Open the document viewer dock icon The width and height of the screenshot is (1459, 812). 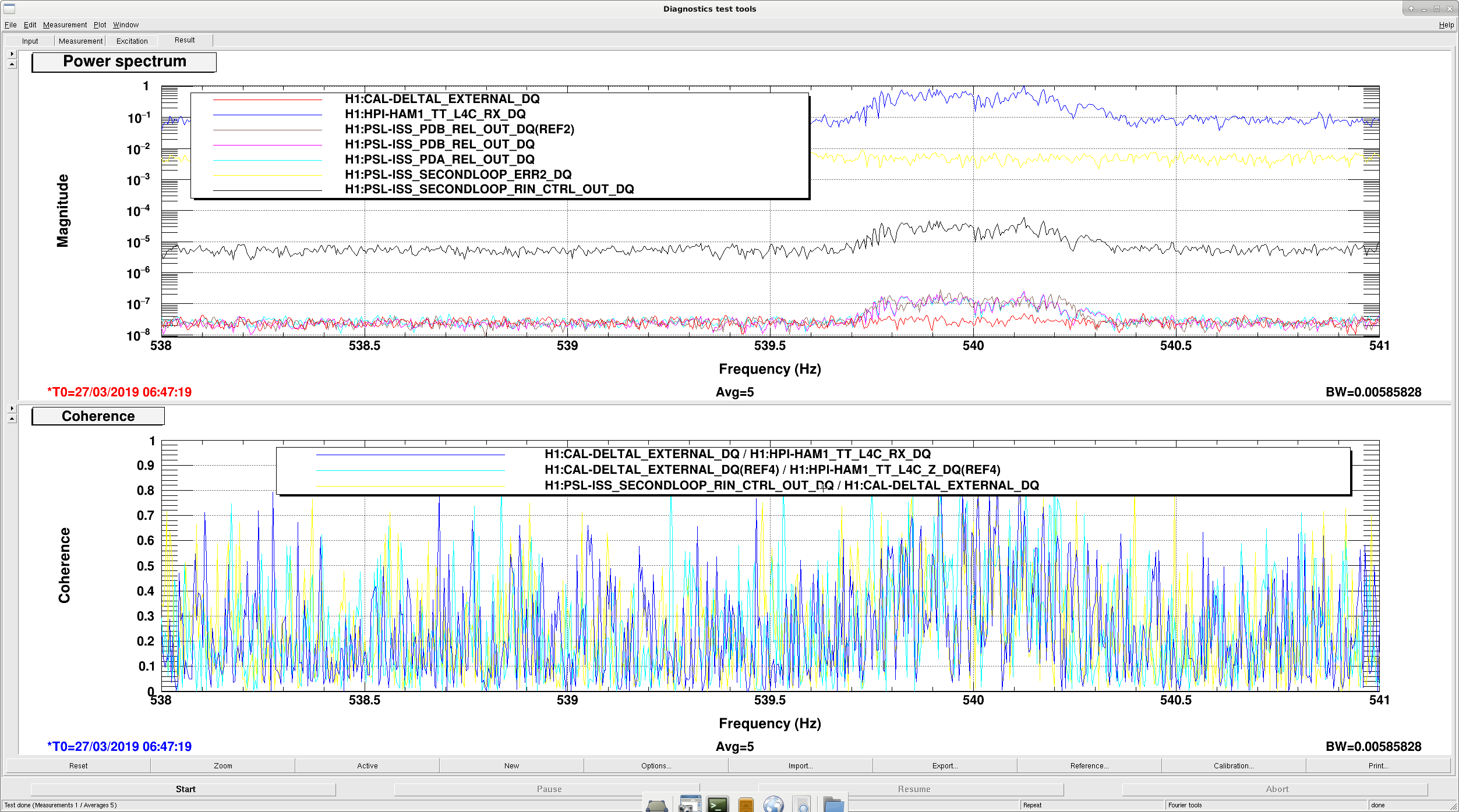pos(803,804)
